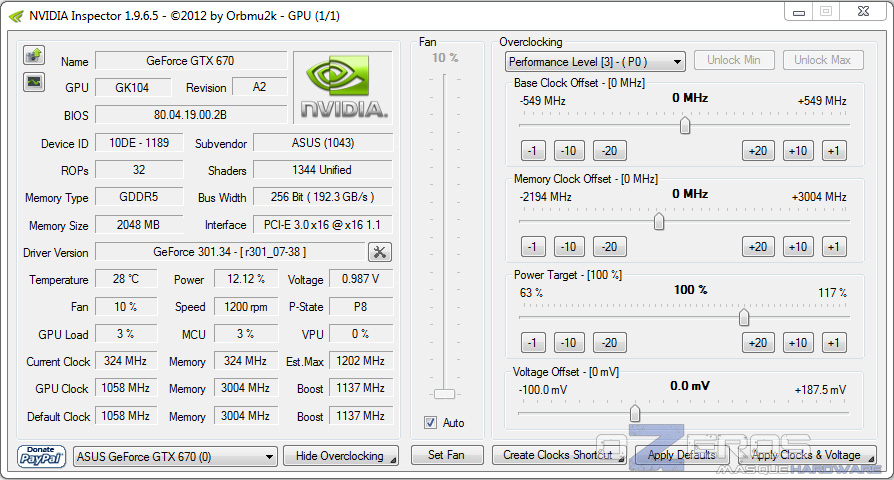Click the Driver Version GeForce 301.34 field
Viewport: 894px width, 480px height.
tap(230, 252)
